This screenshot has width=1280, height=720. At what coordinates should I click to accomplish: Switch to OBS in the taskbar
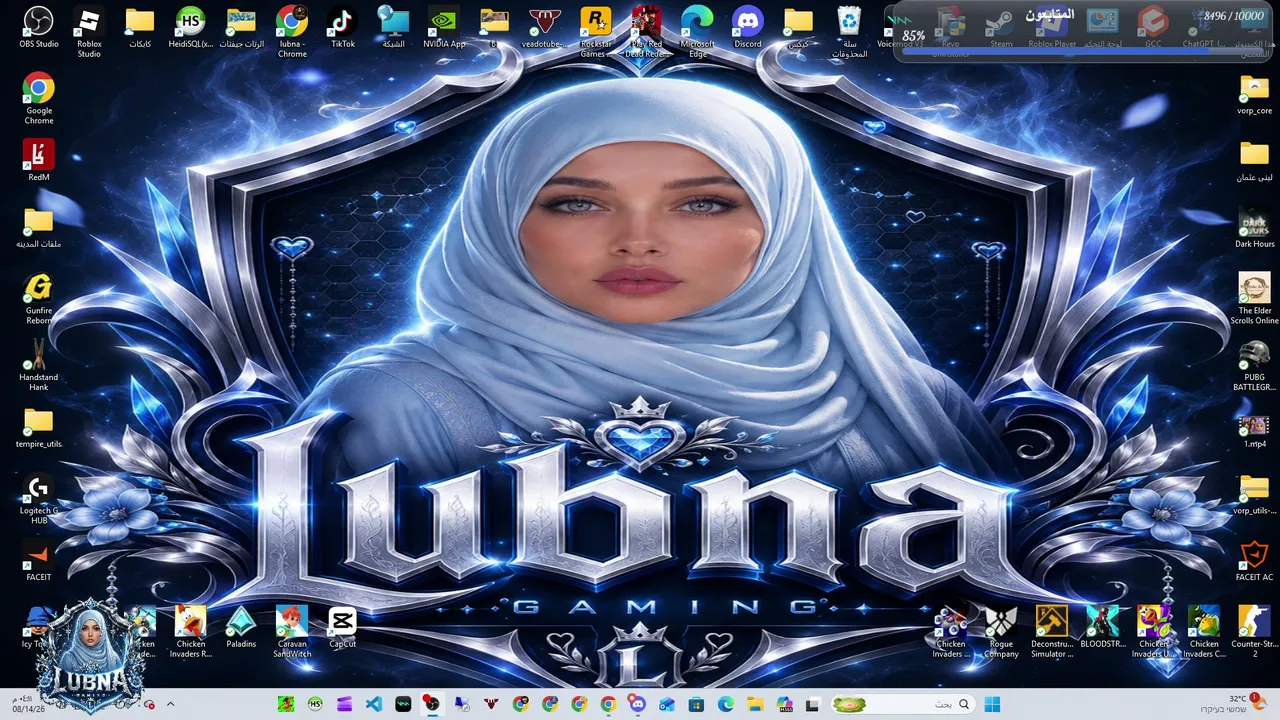point(432,704)
